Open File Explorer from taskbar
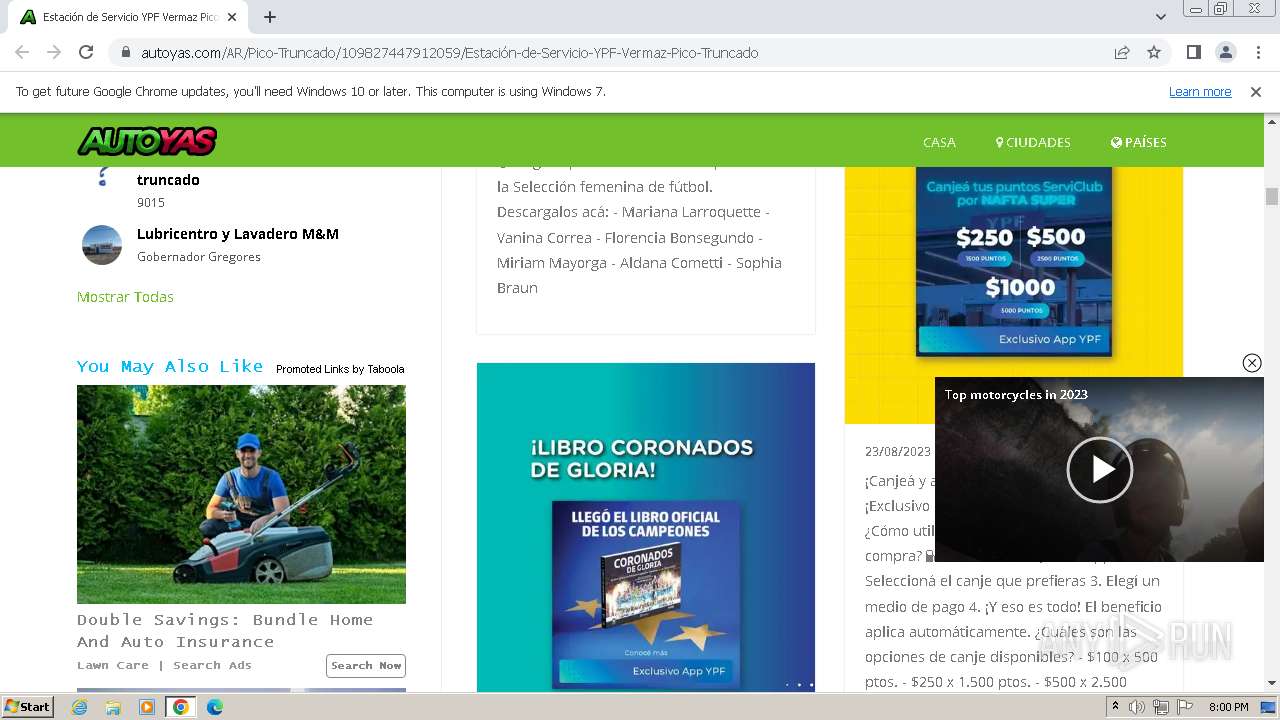Image resolution: width=1280 pixels, height=720 pixels. click(x=113, y=707)
